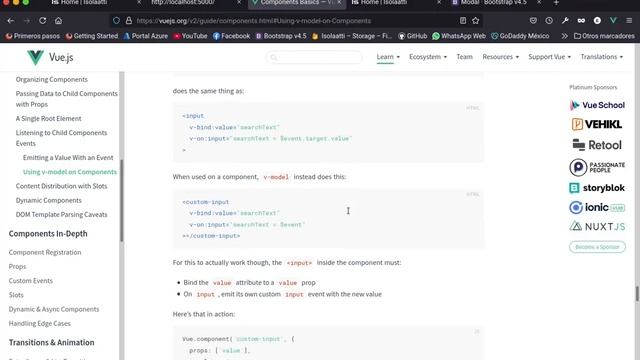The width and height of the screenshot is (640, 360).
Task: Expand the Learn navigation dropdown
Action: pos(388,57)
